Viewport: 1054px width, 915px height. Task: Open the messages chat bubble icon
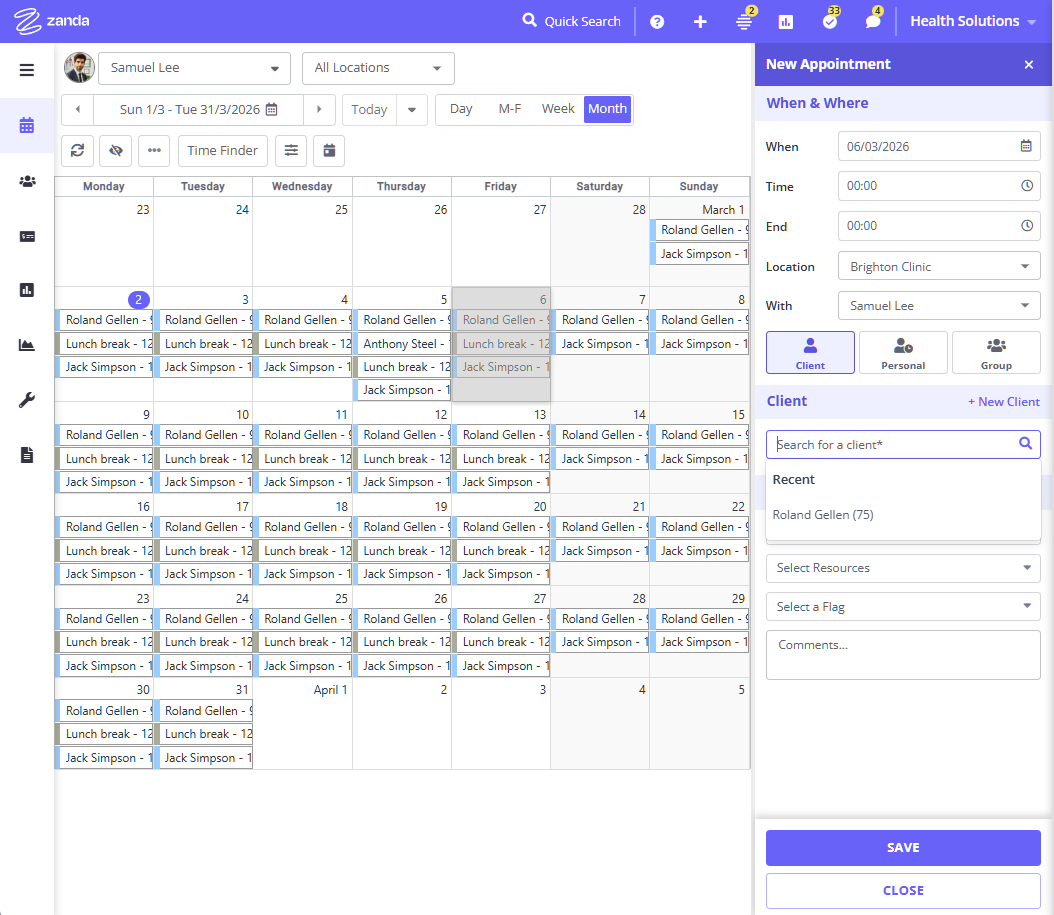tap(873, 21)
